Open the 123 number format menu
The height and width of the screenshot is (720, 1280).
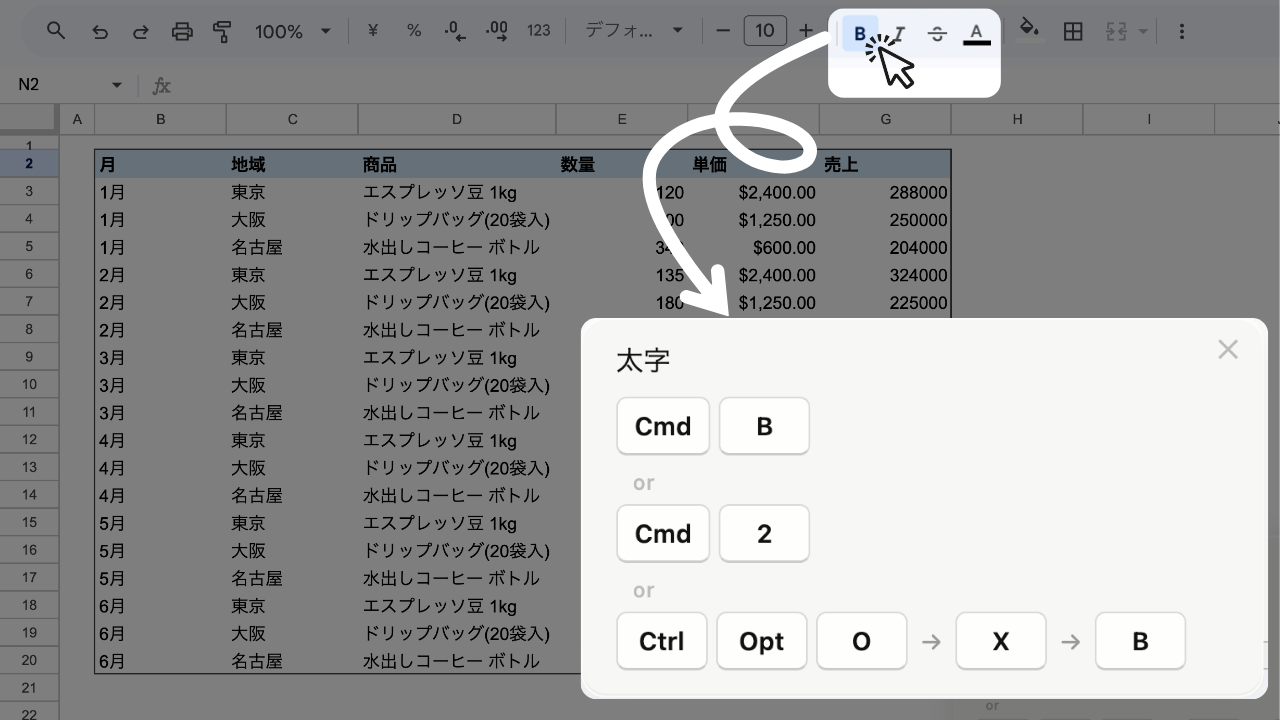[539, 31]
